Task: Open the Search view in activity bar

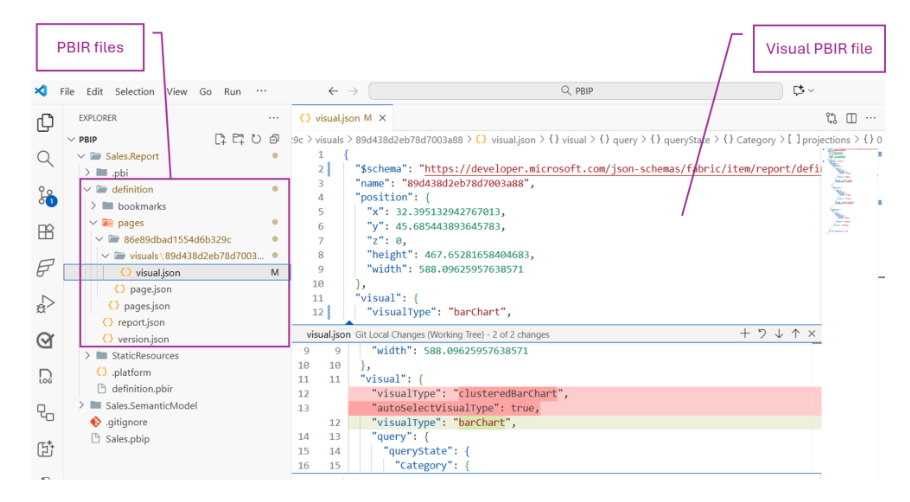Action: click(x=45, y=158)
